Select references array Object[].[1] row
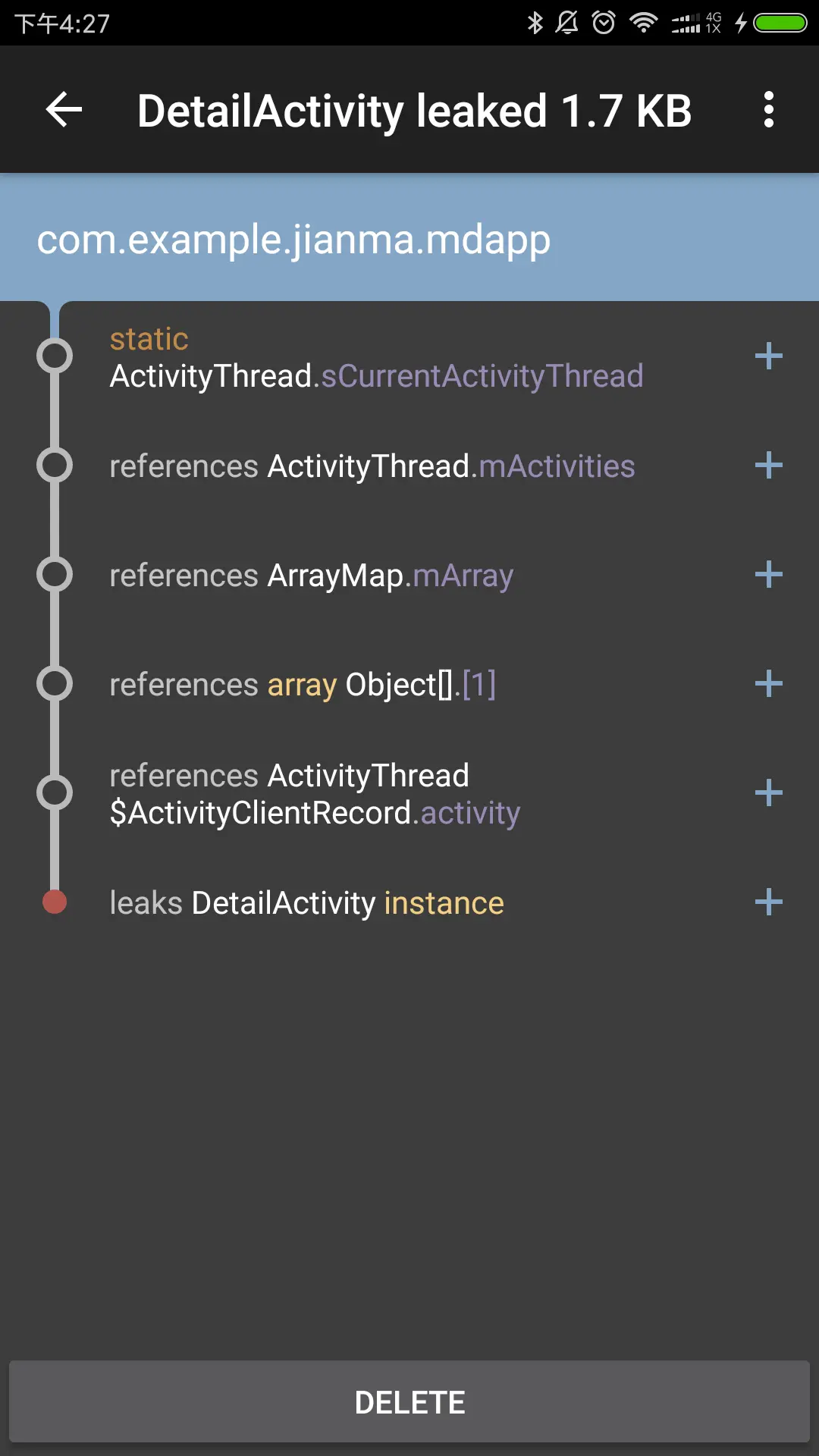The height and width of the screenshot is (1456, 819). pyautogui.click(x=409, y=684)
